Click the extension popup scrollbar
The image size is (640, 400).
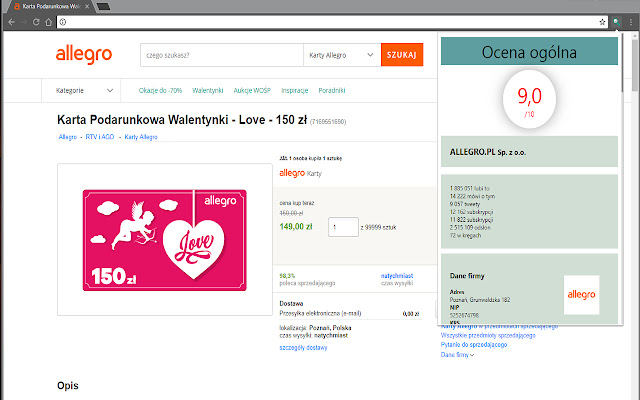621,61
